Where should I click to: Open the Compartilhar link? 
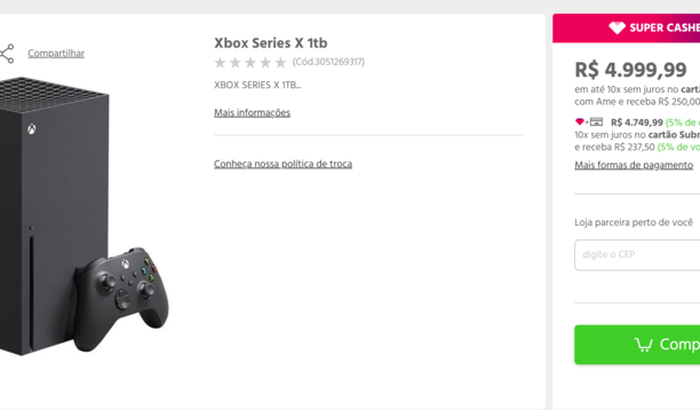[56, 53]
